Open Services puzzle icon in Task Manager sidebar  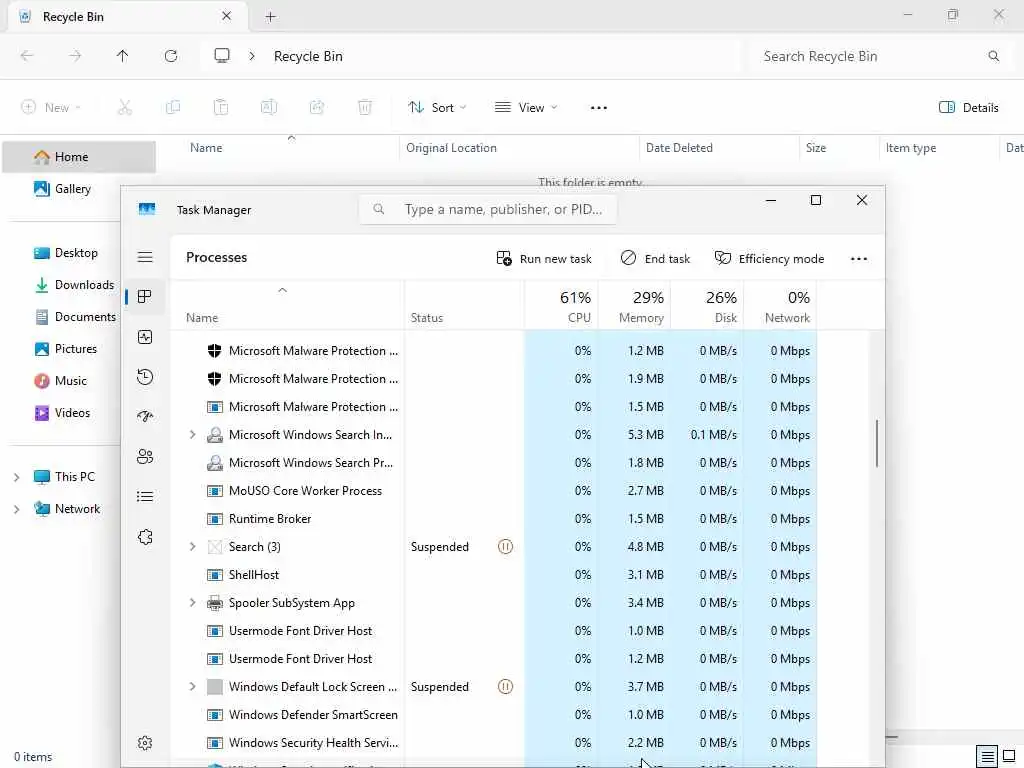point(145,537)
